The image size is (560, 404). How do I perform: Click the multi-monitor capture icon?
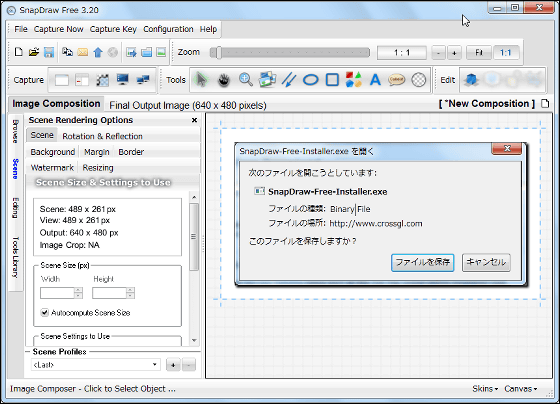tap(143, 80)
